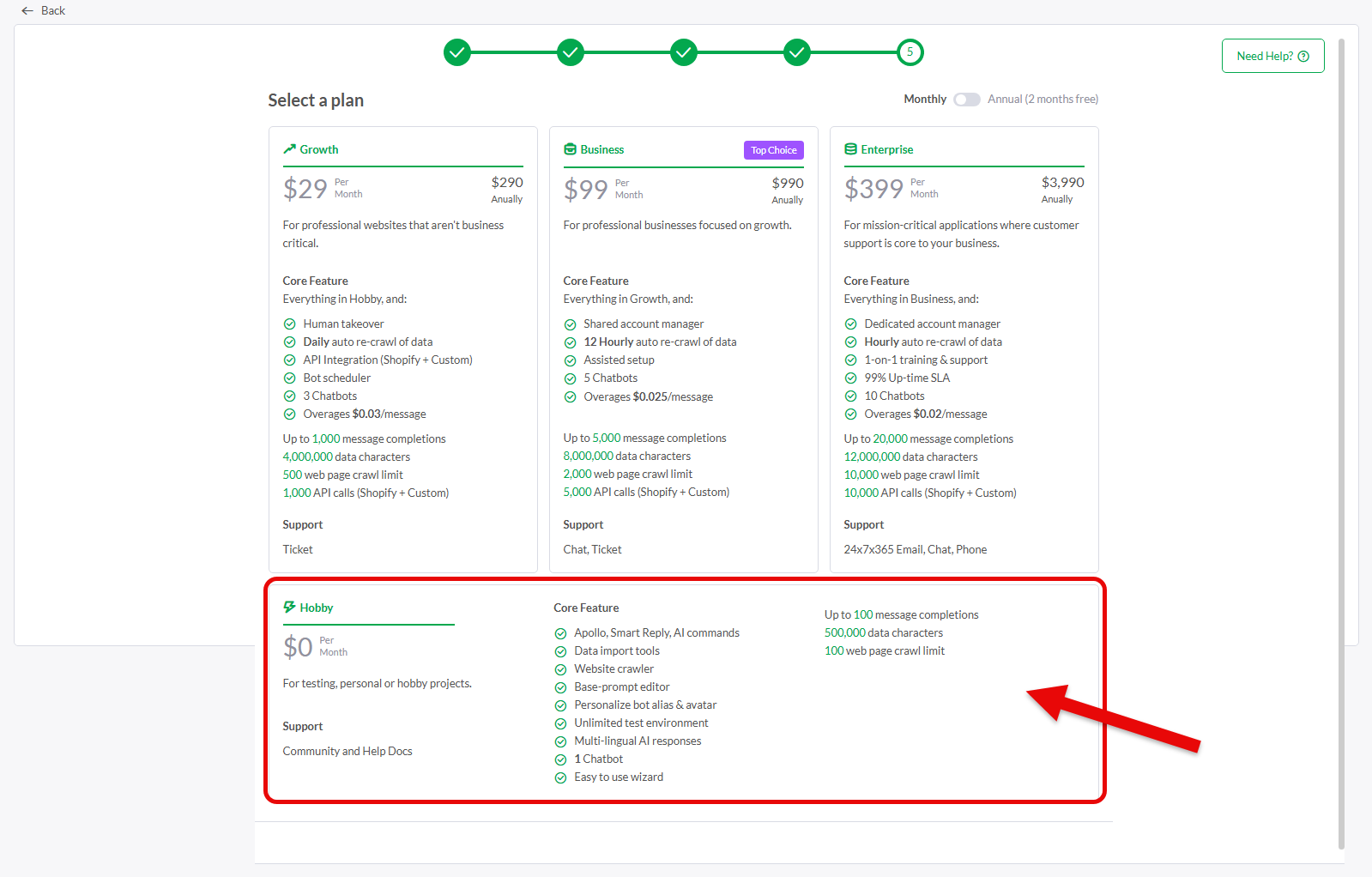Click check icon beside 99% Up-time SLA
This screenshot has height=877, width=1372.
851,378
